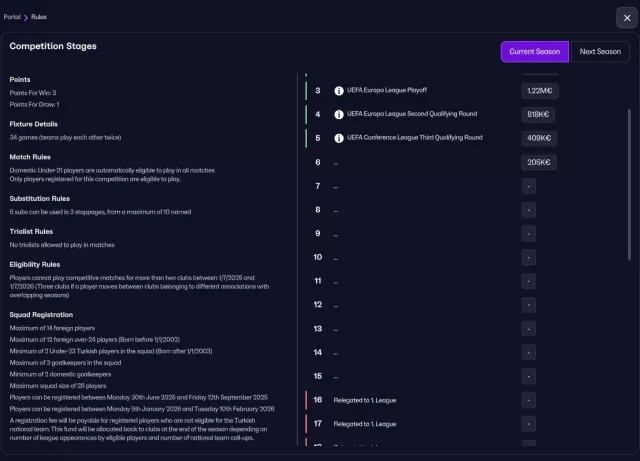
Task: Click the Substitution Rules heading
Action: coord(40,198)
